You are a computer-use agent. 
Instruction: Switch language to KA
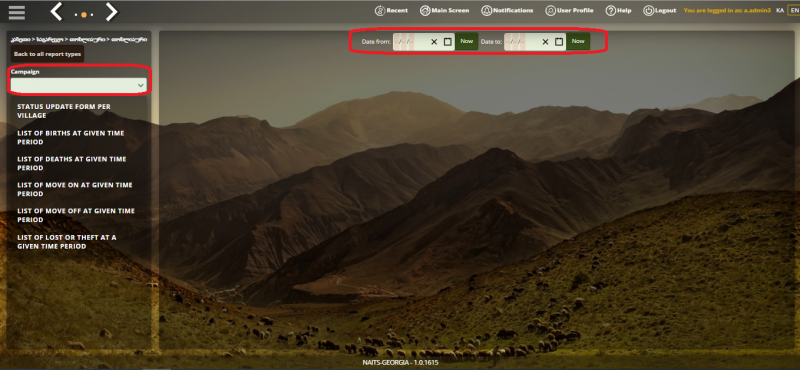pyautogui.click(x=780, y=10)
